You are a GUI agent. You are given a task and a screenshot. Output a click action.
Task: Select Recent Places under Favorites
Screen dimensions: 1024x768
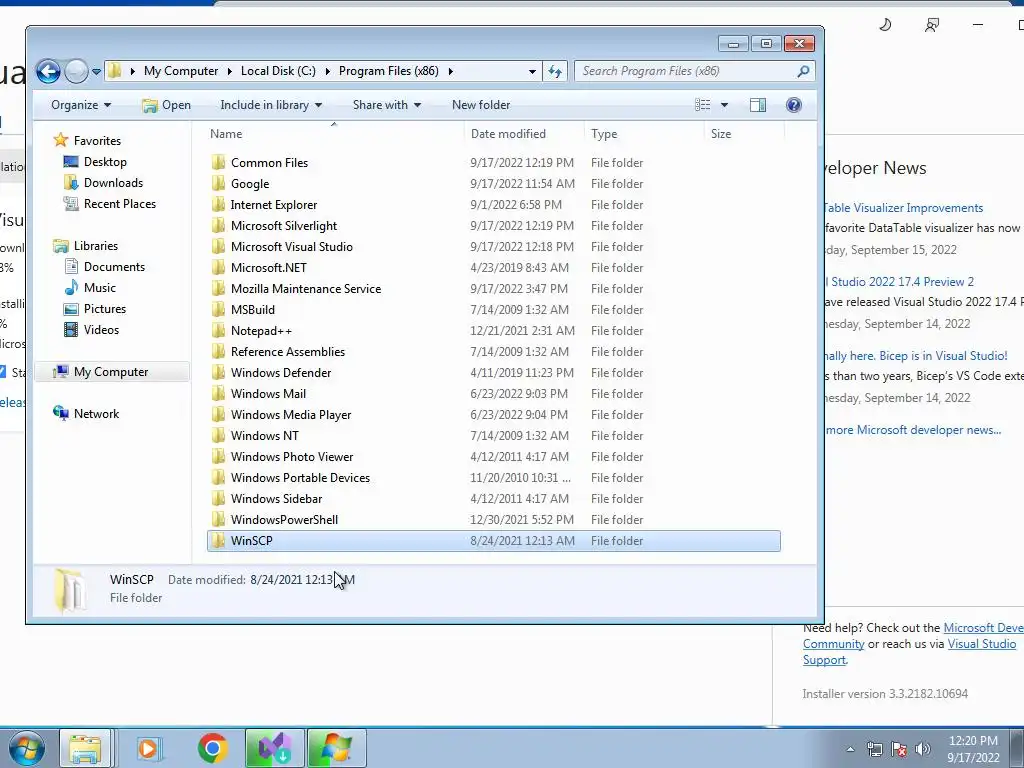(120, 204)
